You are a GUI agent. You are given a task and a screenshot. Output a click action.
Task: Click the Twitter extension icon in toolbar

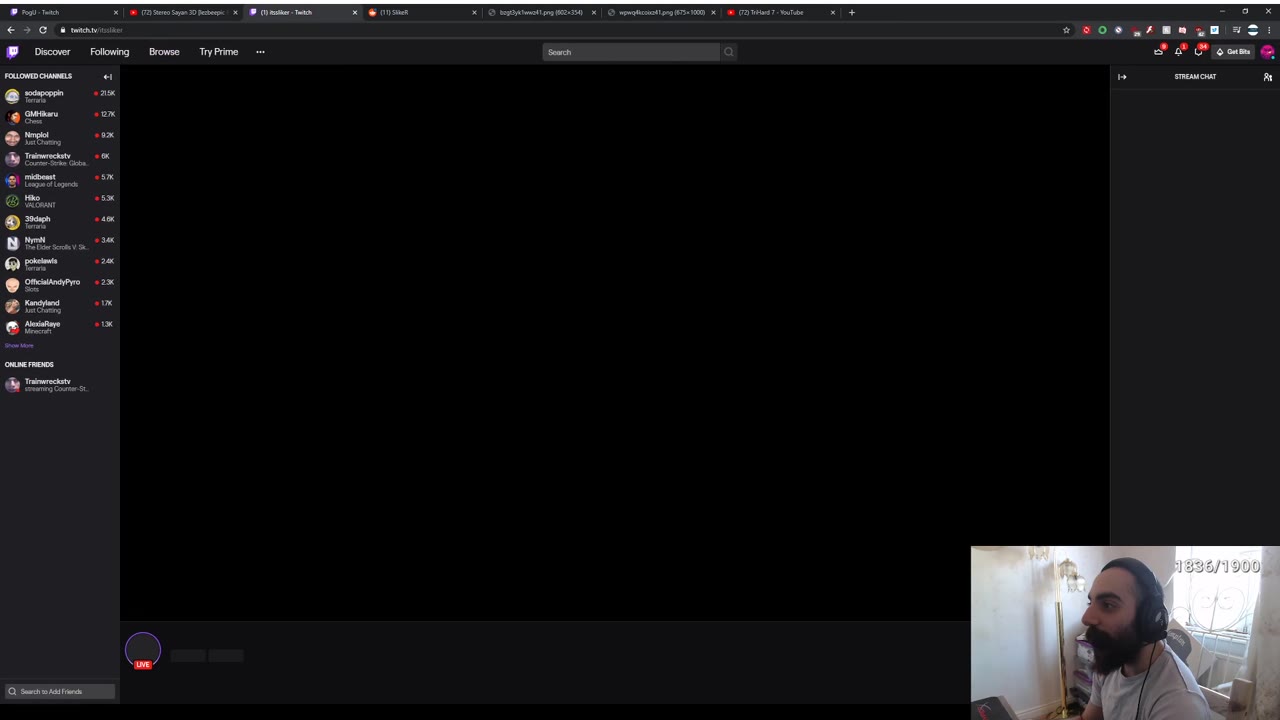pyautogui.click(x=1214, y=30)
